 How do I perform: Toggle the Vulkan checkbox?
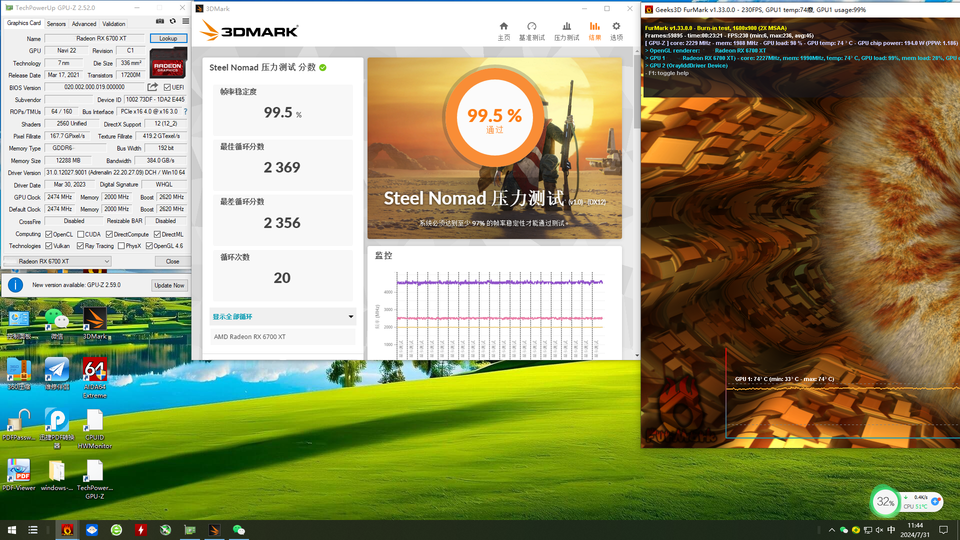click(48, 246)
